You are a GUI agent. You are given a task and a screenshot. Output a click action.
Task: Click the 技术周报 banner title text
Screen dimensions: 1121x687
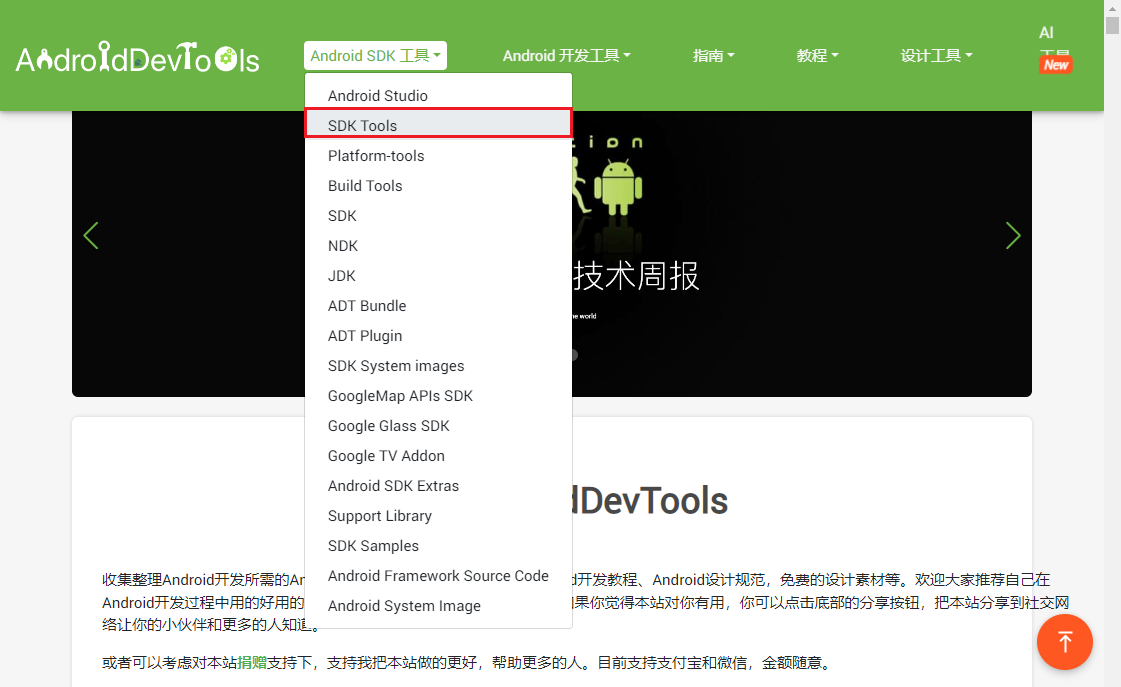[x=636, y=276]
